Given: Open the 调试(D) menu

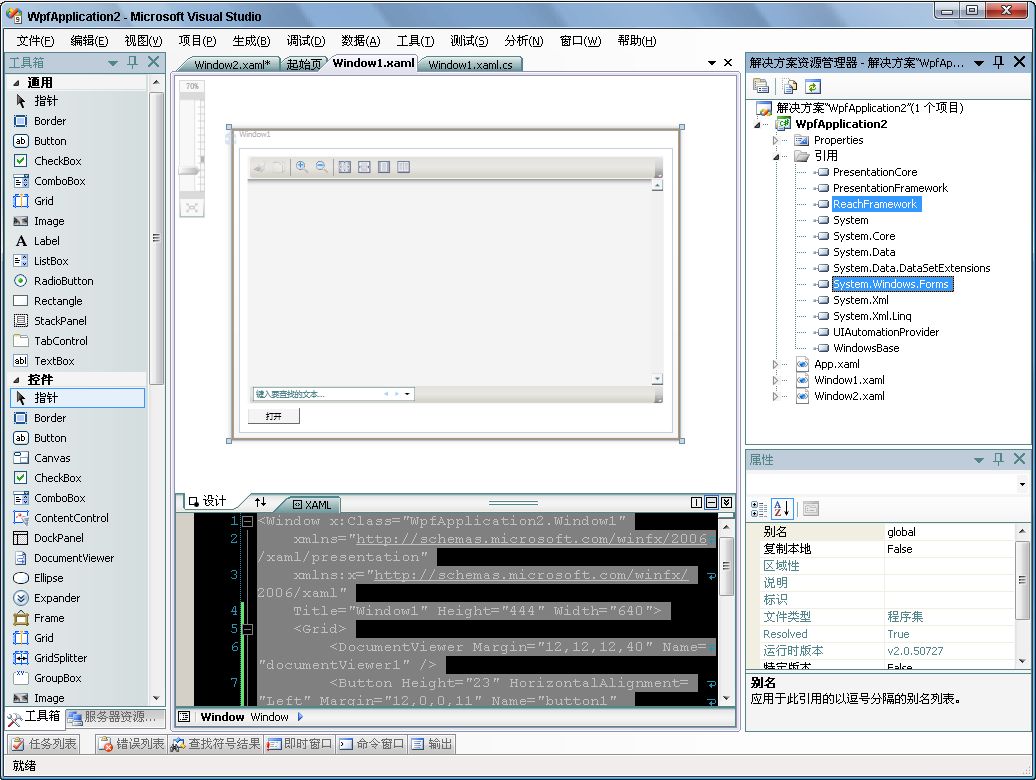Looking at the screenshot, I should click(x=305, y=41).
